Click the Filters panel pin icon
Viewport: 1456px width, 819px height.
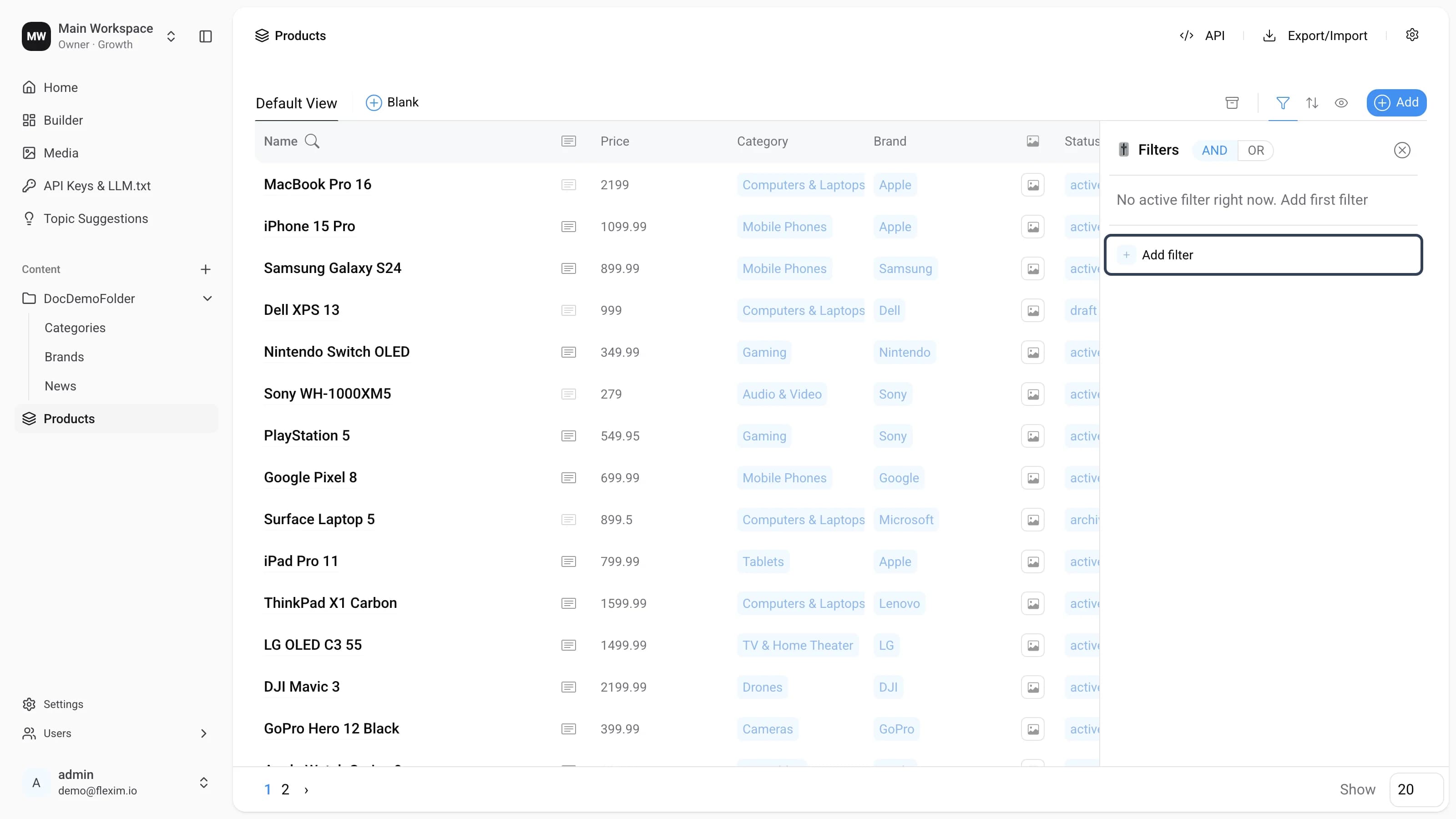pyautogui.click(x=1124, y=150)
